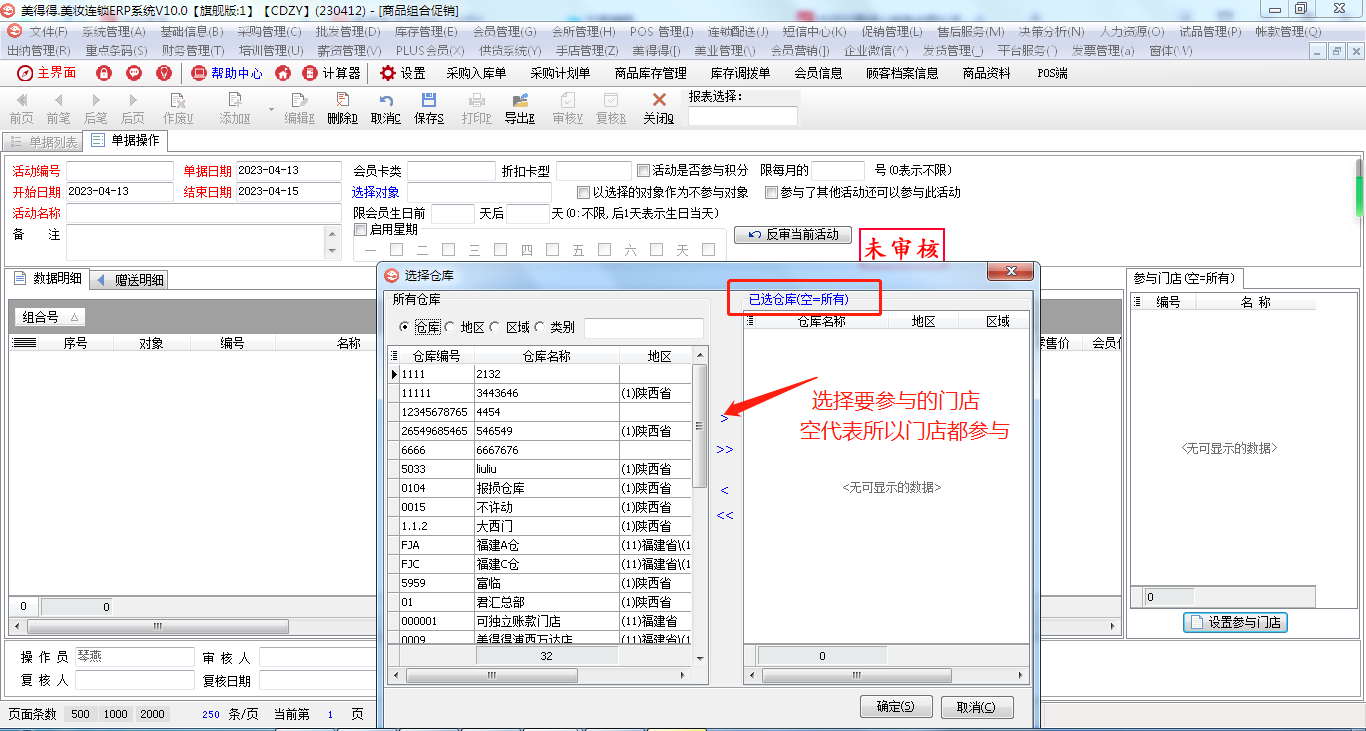Open the 结束日期 date field
Viewport: 1366px width, 731px height.
[288, 192]
